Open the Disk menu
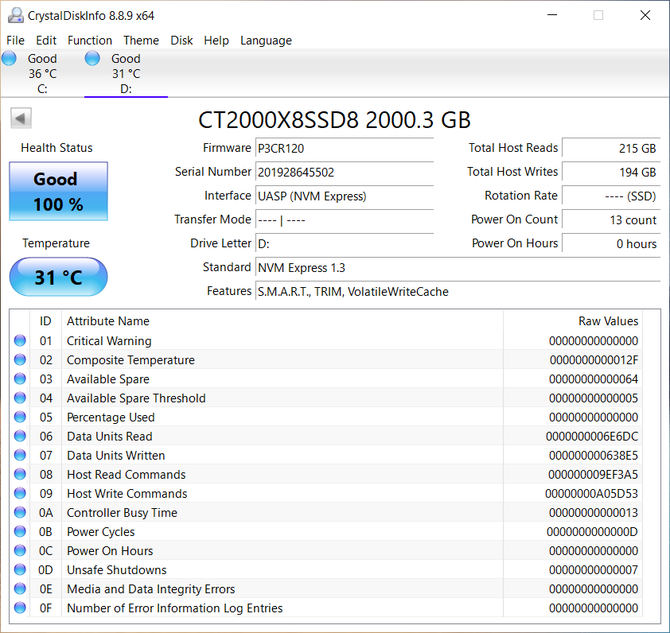Image resolution: width=670 pixels, height=633 pixels. click(182, 41)
